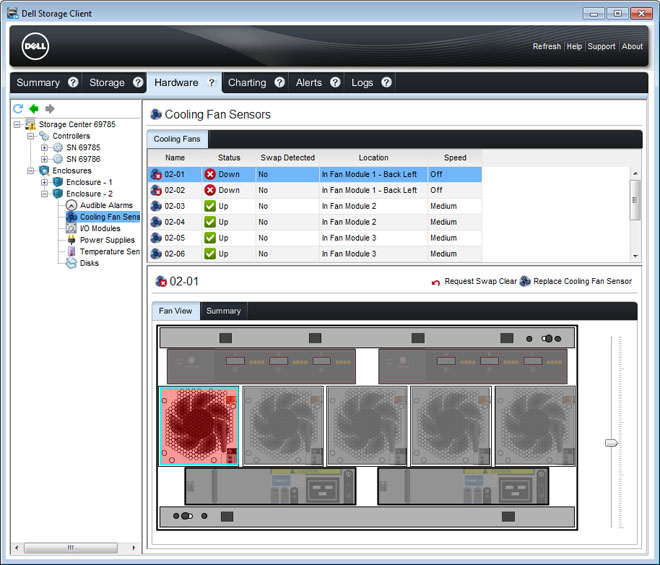Expand the Enclosure - 1 tree node
The image size is (660, 565).
pyautogui.click(x=45, y=182)
